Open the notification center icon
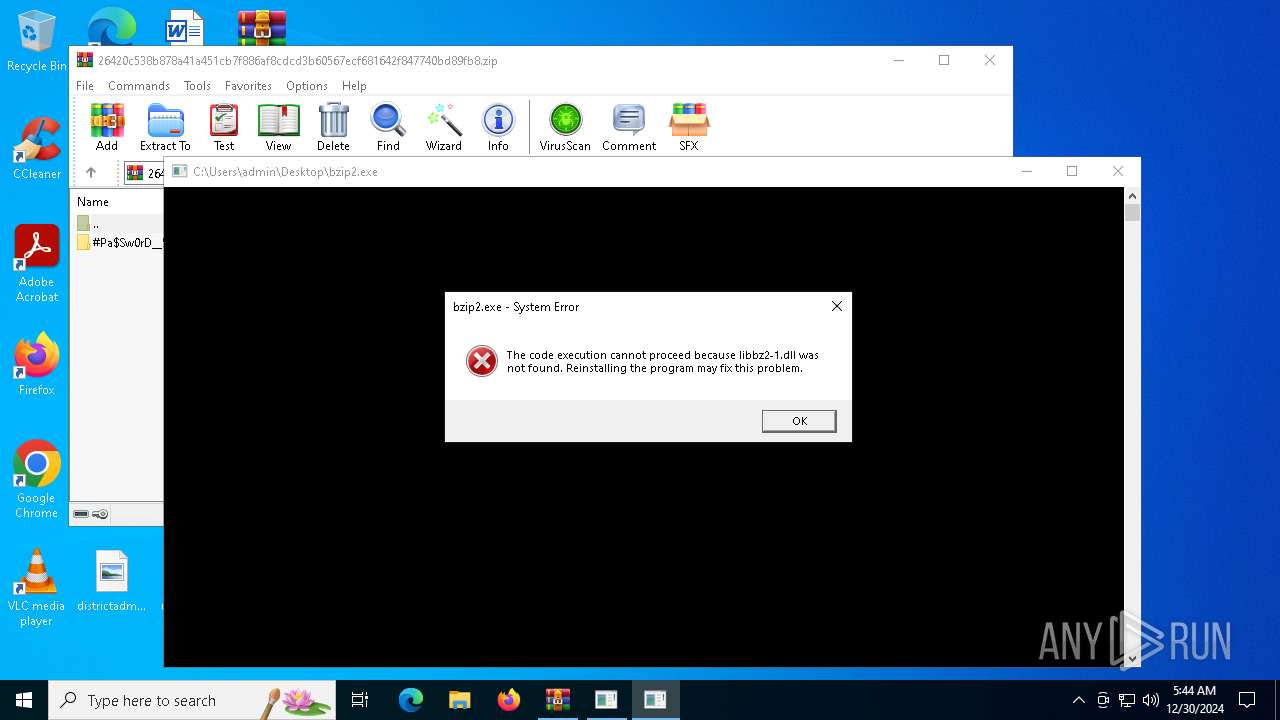Screen dimensions: 1280x720 1247,700
